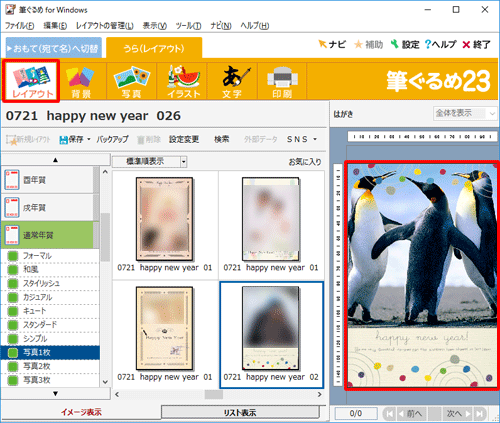The width and height of the screenshot is (500, 423).
Task: Open the ナビ(N) menu
Action: point(221,26)
